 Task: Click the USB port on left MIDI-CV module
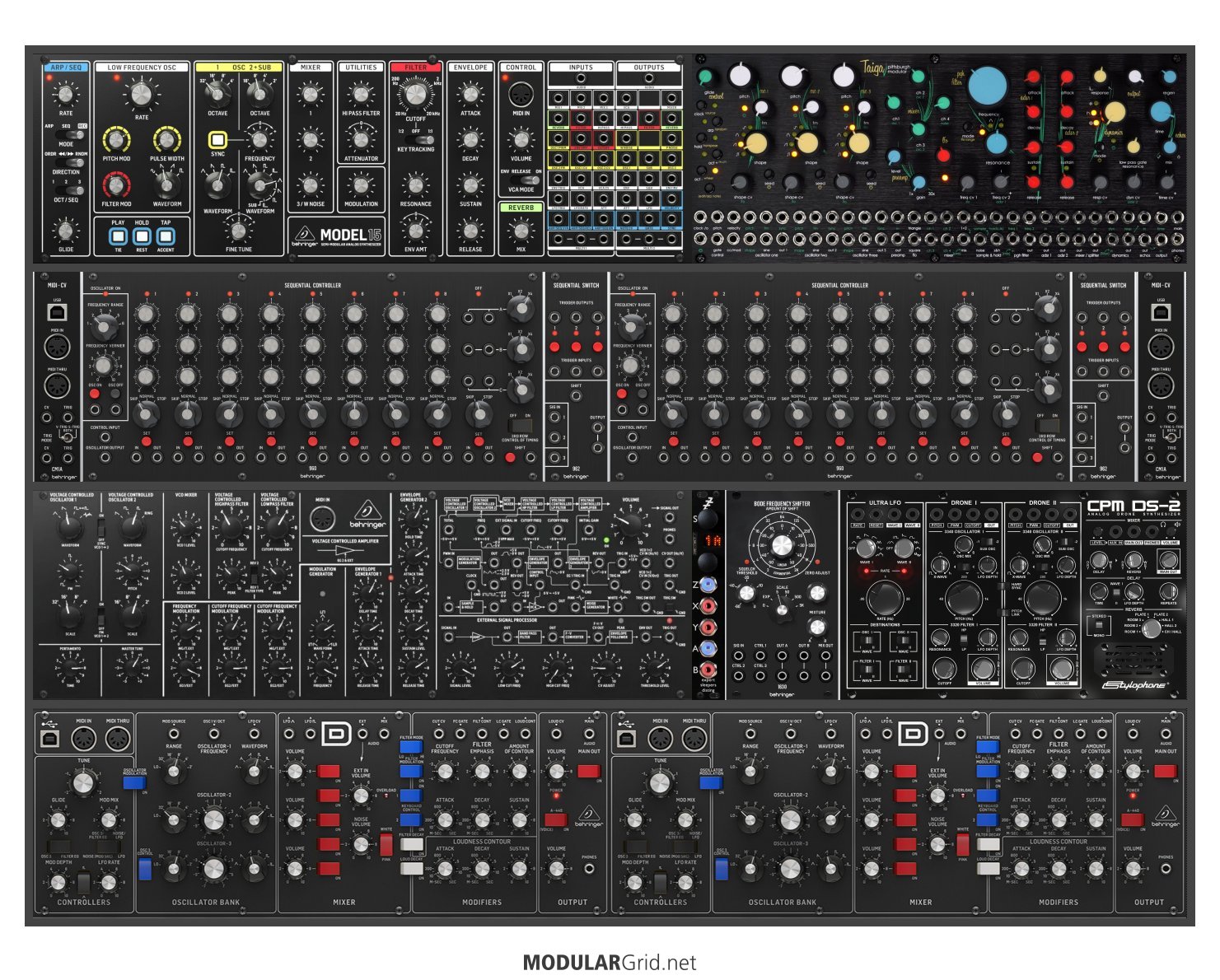[x=57, y=312]
